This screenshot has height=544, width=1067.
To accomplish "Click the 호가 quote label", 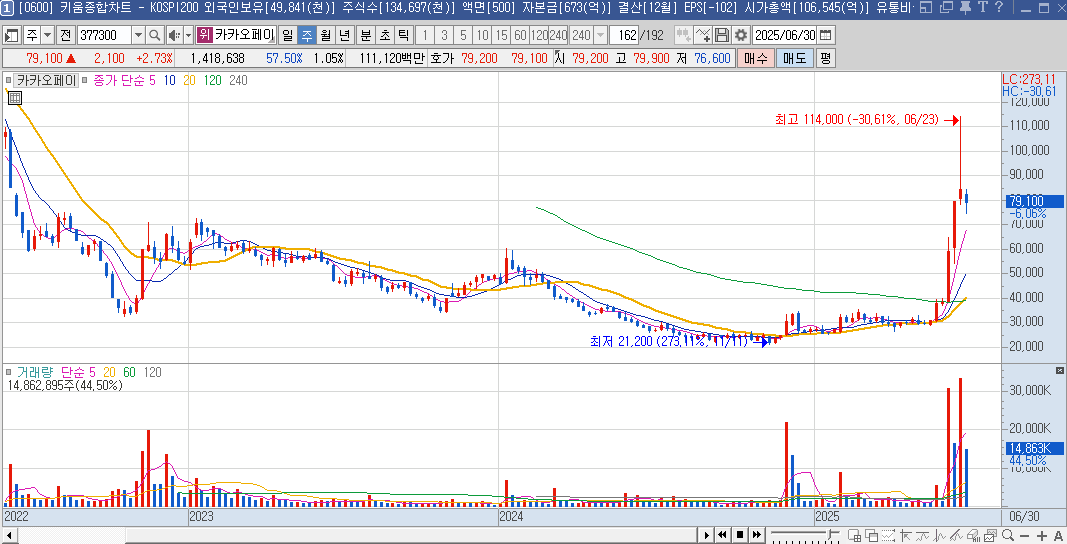I will click(x=442, y=59).
